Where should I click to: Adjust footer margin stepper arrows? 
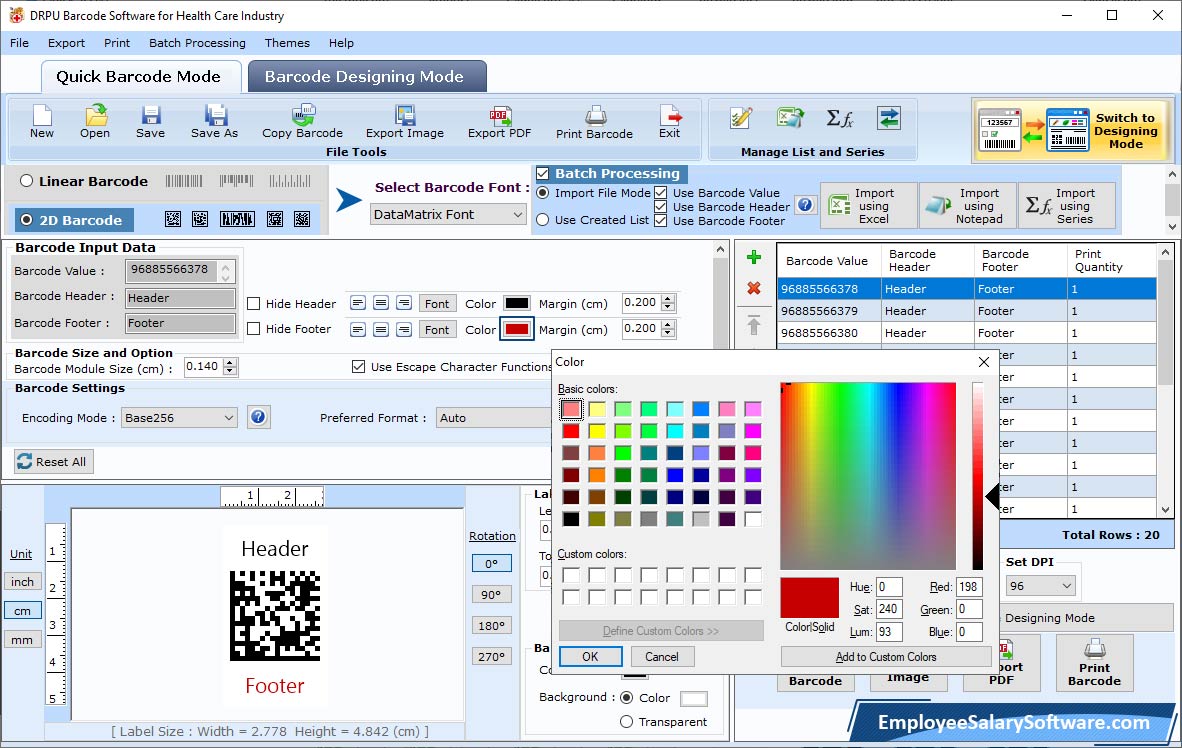(668, 329)
